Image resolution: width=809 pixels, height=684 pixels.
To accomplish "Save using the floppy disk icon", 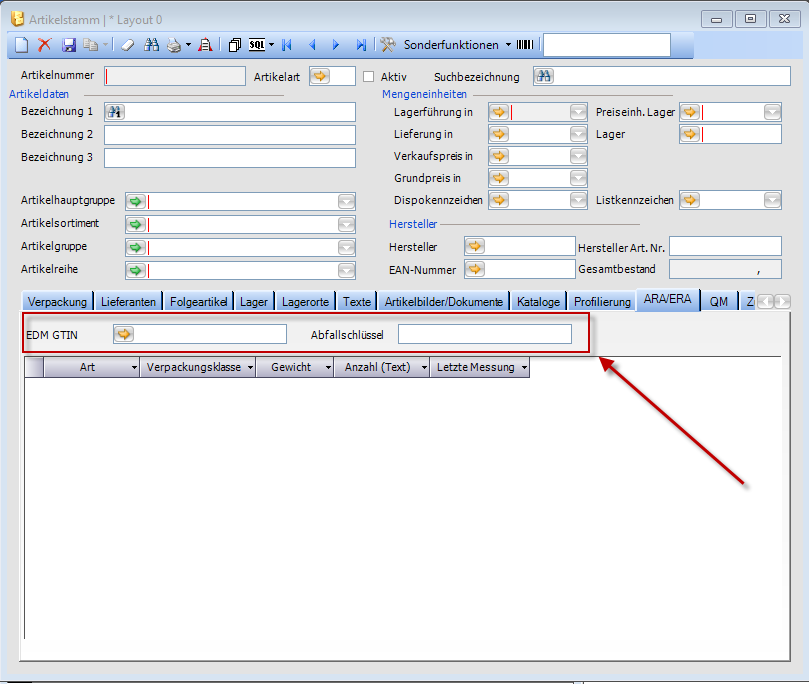I will [69, 45].
